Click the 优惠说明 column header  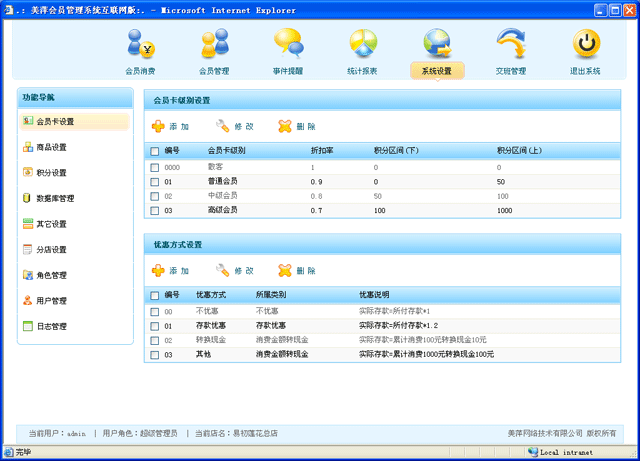click(x=374, y=295)
